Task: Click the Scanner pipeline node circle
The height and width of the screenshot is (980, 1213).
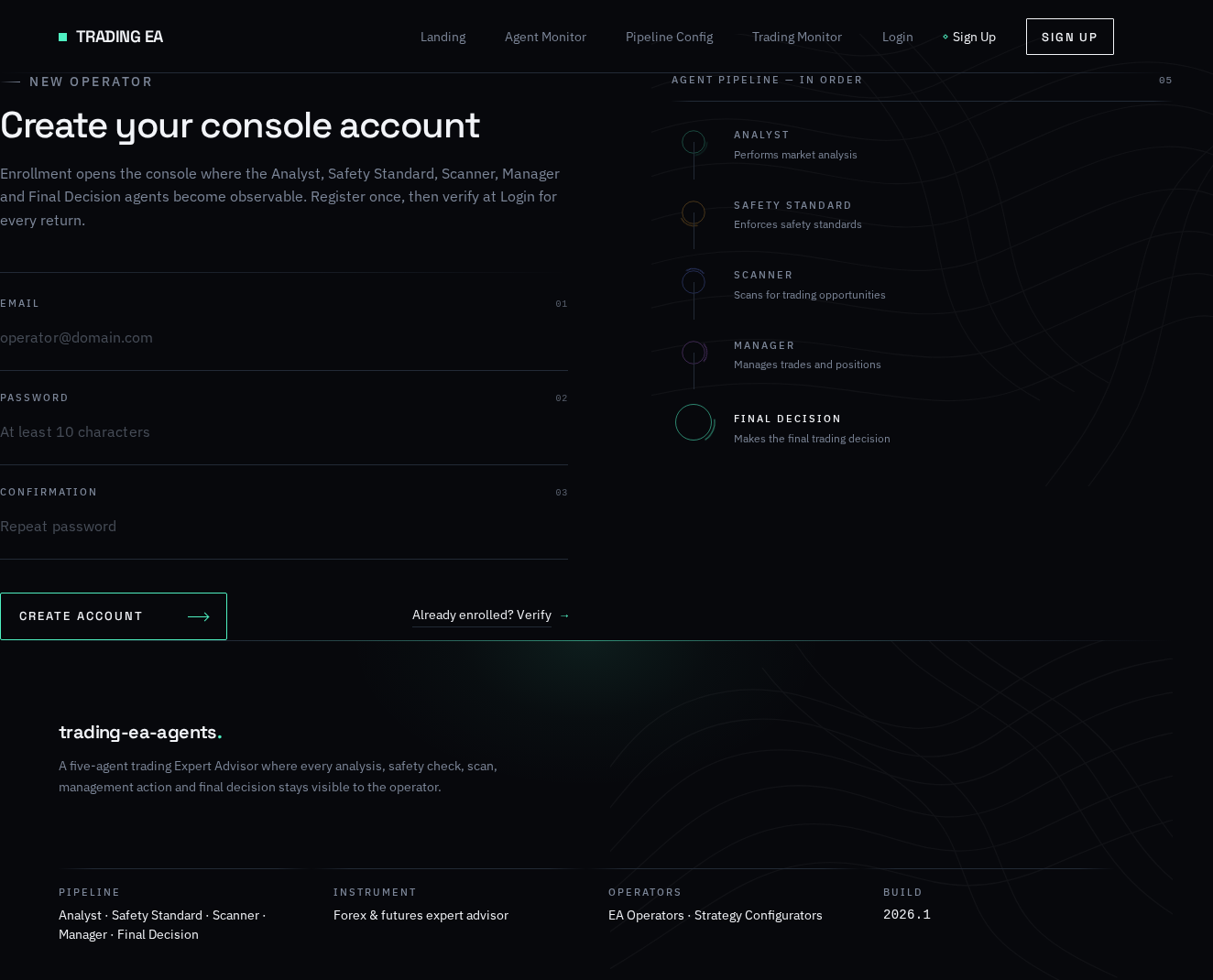Action: pos(694,282)
